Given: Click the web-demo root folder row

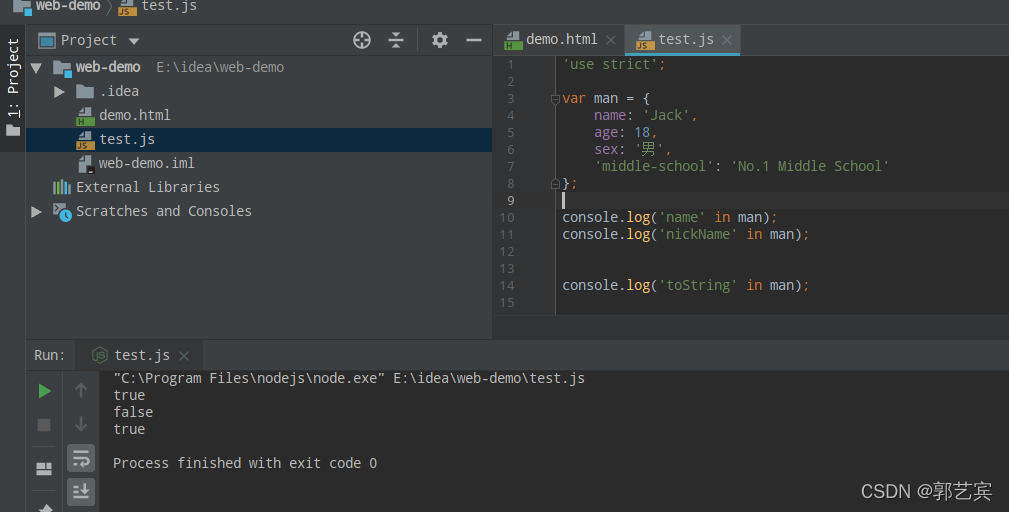Looking at the screenshot, I should tap(259, 68).
